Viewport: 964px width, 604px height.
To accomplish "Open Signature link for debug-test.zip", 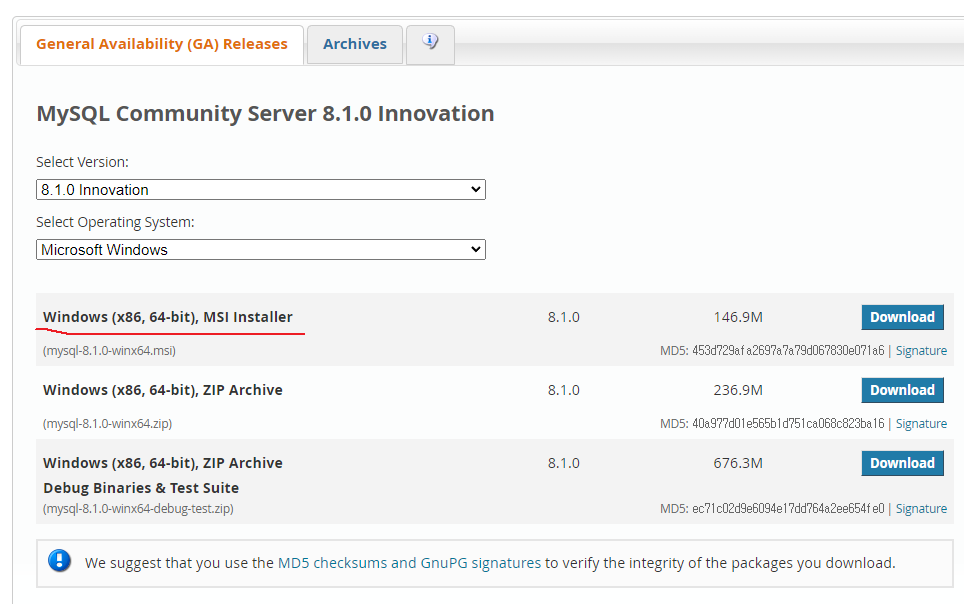I will point(921,509).
